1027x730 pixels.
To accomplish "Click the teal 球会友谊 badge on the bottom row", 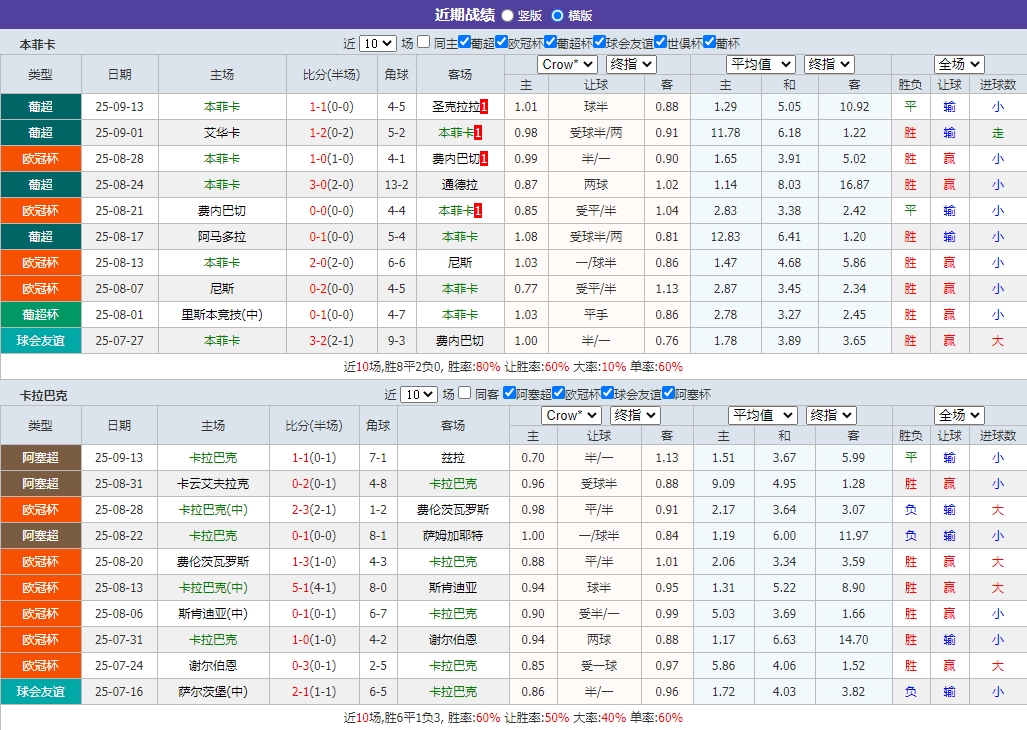I will tap(40, 691).
